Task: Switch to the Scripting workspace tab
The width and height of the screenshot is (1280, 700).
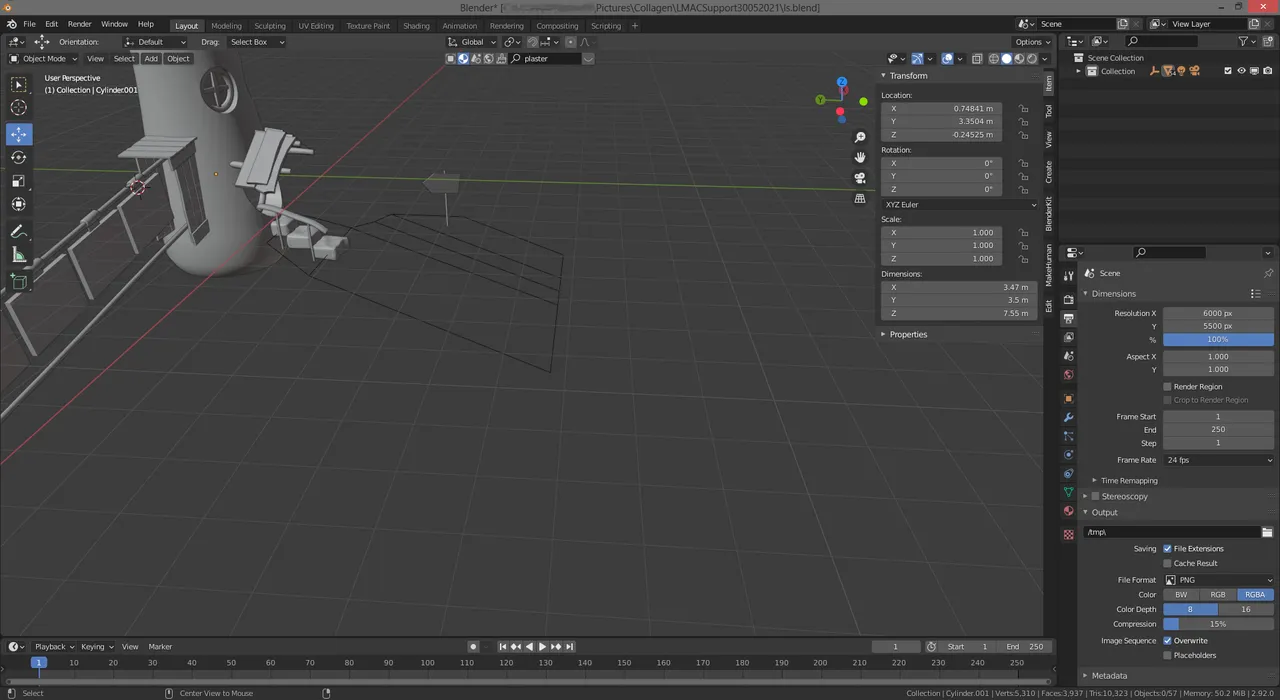Action: [x=605, y=26]
